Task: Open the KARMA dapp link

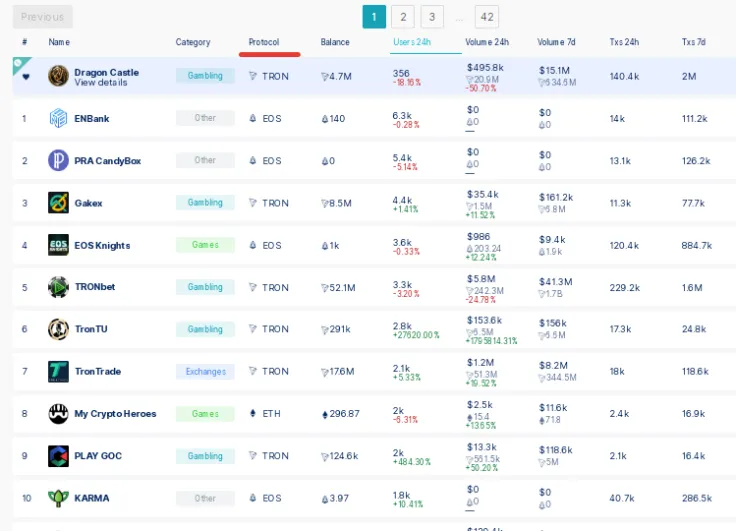Action: point(92,498)
